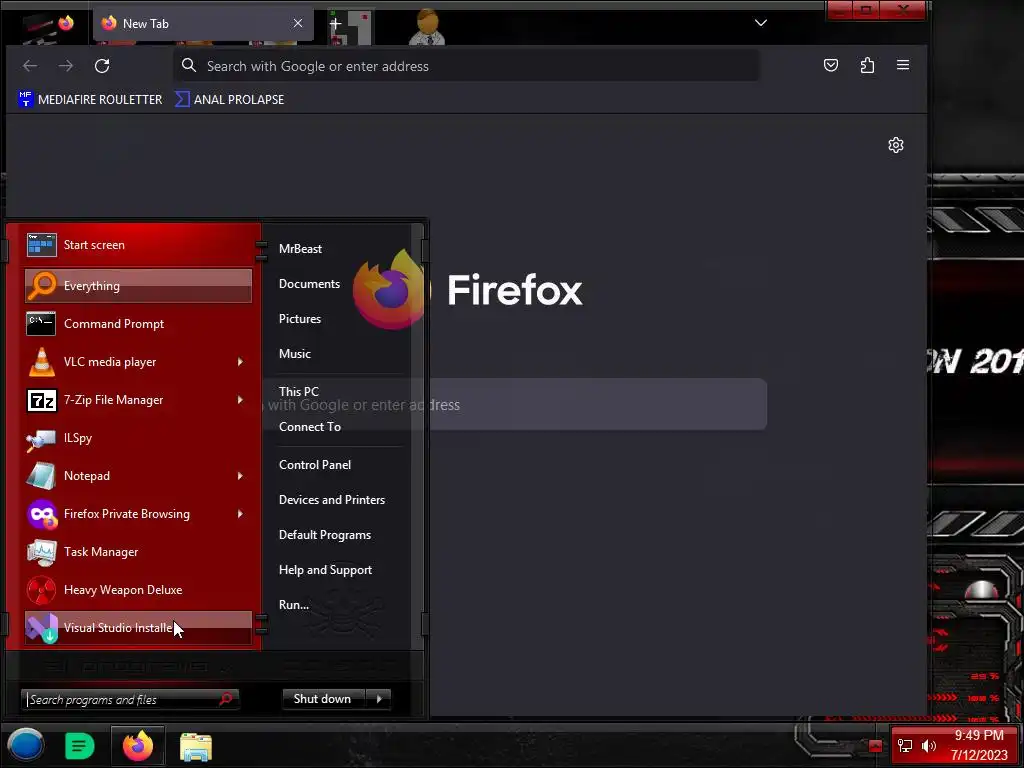The image size is (1024, 768).
Task: Click the Firefox address bar
Action: pyautogui.click(x=466, y=66)
